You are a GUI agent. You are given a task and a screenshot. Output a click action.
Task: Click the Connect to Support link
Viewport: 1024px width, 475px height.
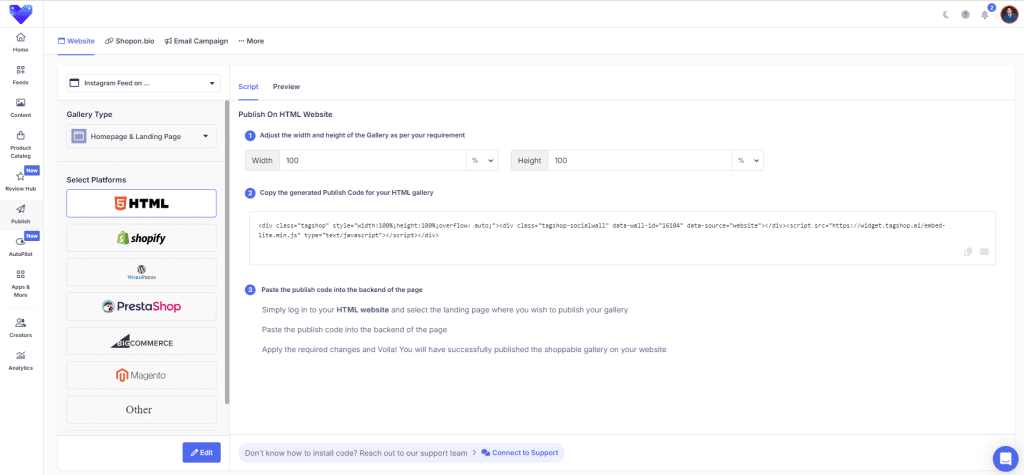[519, 453]
